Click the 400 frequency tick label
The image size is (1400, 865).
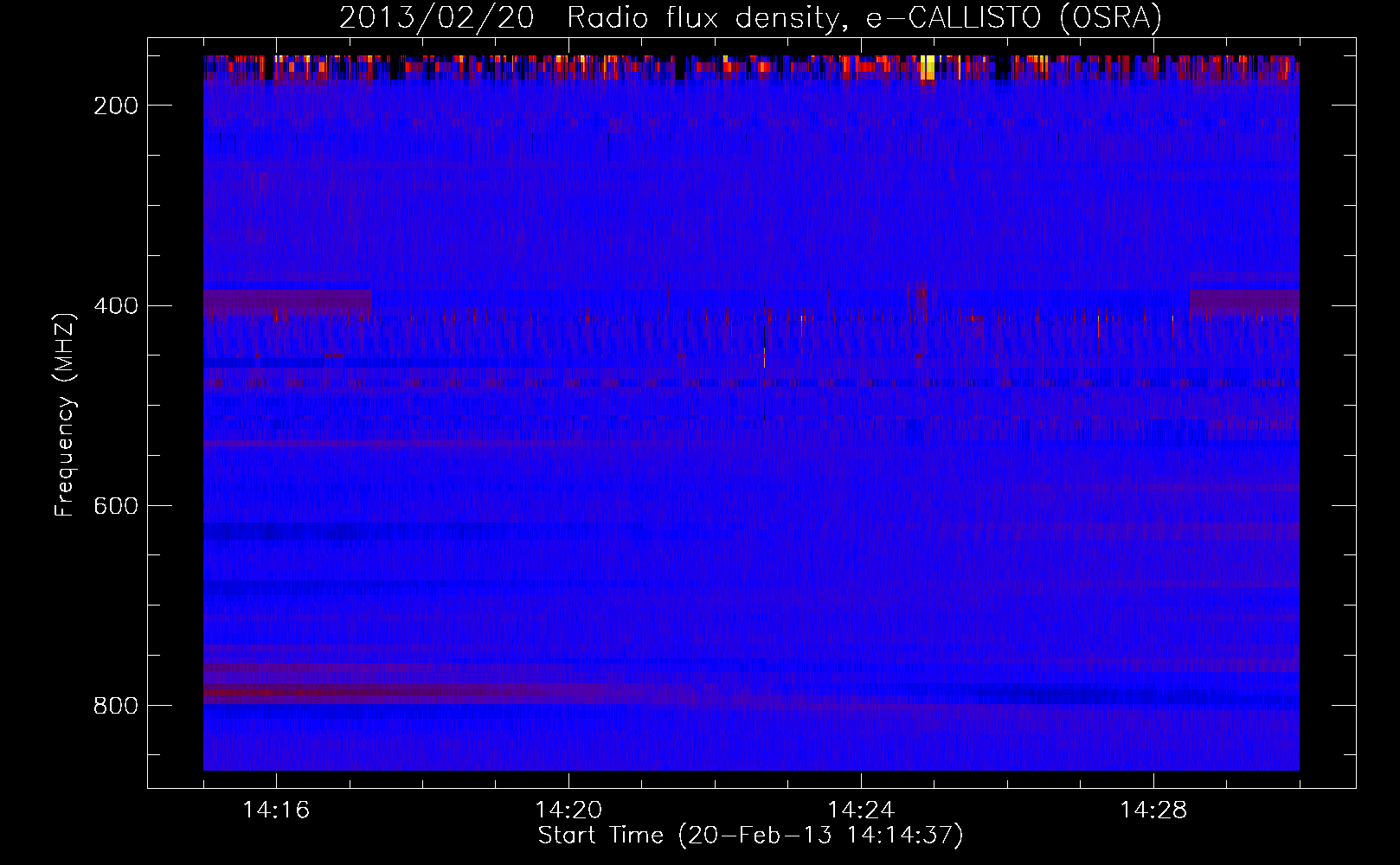click(116, 306)
